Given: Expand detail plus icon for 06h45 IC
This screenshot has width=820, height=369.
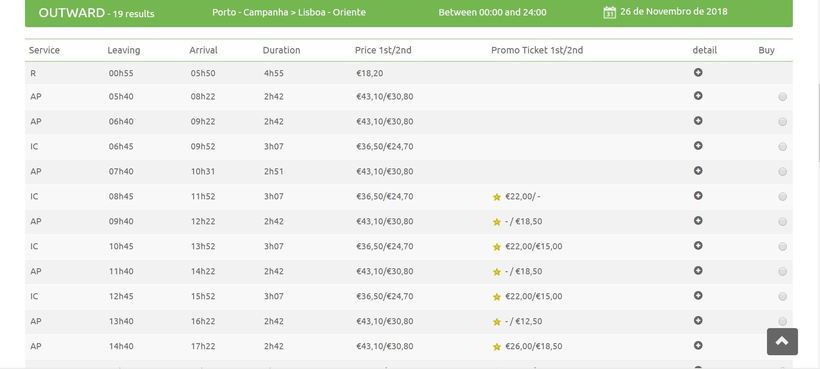Looking at the screenshot, I should tap(698, 146).
